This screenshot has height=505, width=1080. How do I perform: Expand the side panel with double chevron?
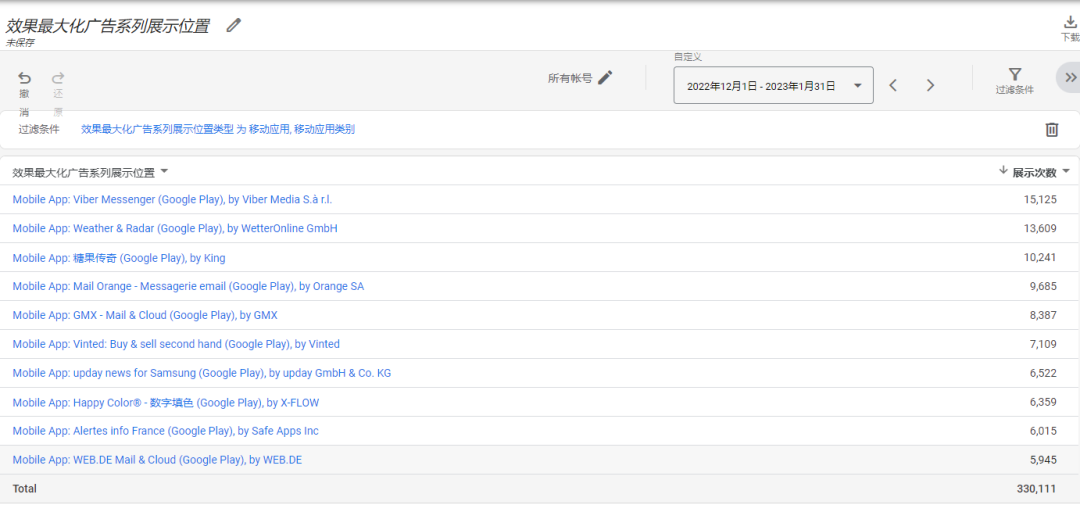click(x=1070, y=77)
